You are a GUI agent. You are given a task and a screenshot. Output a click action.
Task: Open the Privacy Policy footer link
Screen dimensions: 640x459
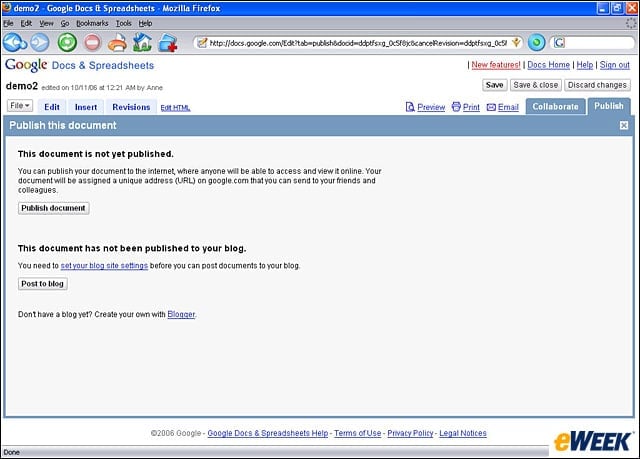(410, 433)
